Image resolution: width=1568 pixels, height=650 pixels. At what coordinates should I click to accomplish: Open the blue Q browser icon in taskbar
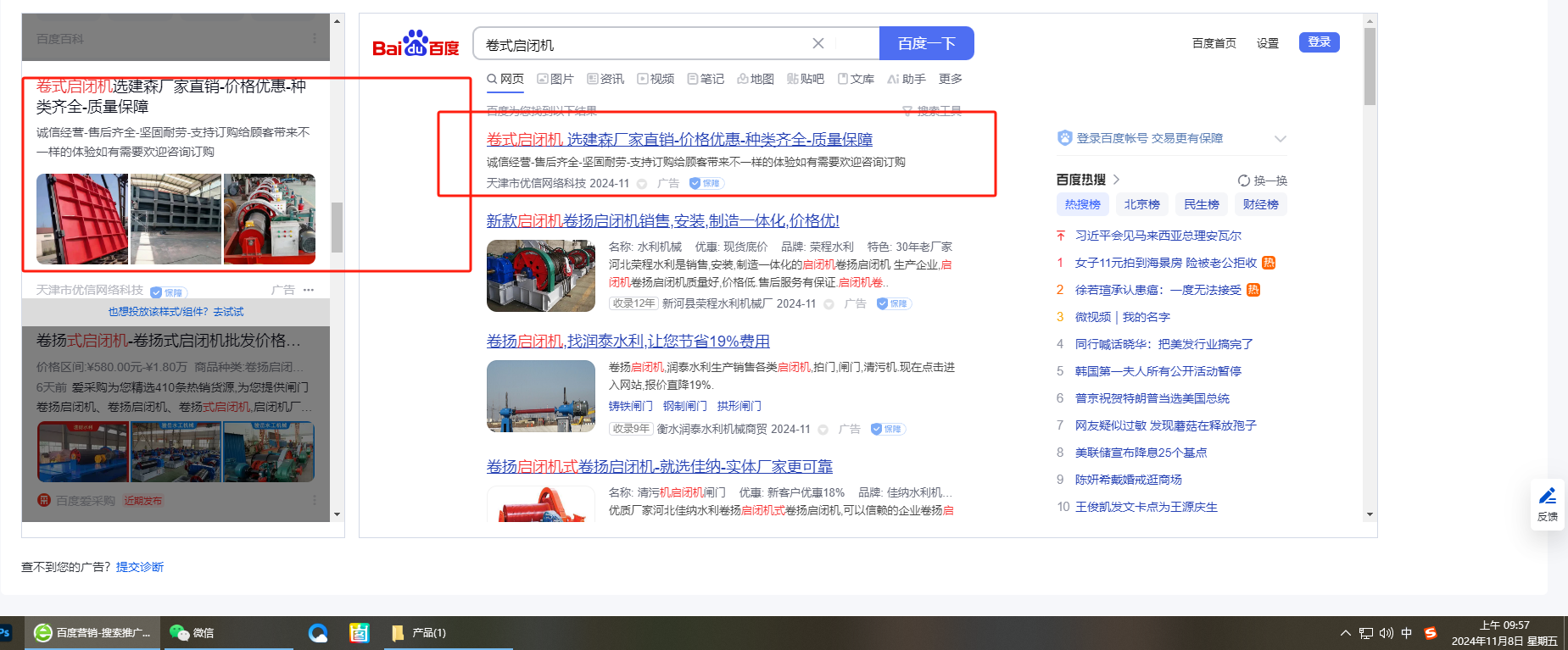tap(318, 633)
